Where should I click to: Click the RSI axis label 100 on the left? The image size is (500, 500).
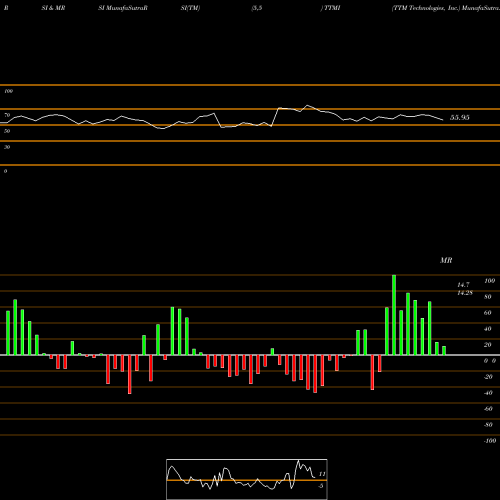coord(8,91)
